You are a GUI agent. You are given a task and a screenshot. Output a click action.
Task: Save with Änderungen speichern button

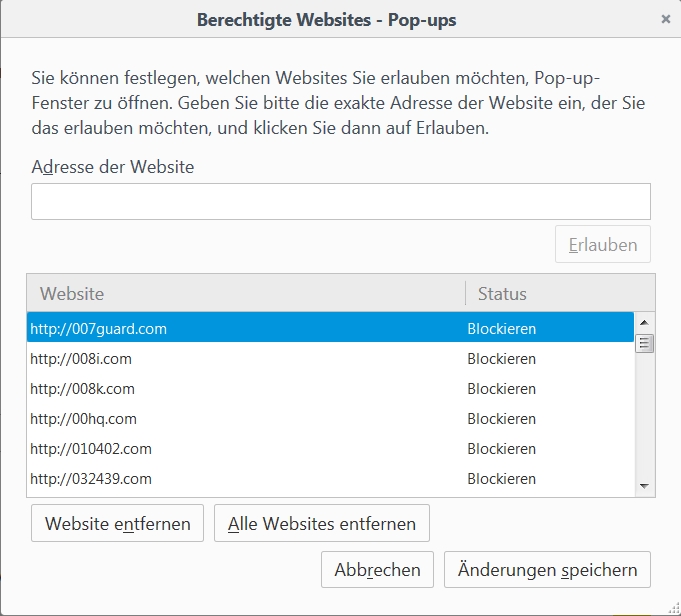tap(547, 570)
